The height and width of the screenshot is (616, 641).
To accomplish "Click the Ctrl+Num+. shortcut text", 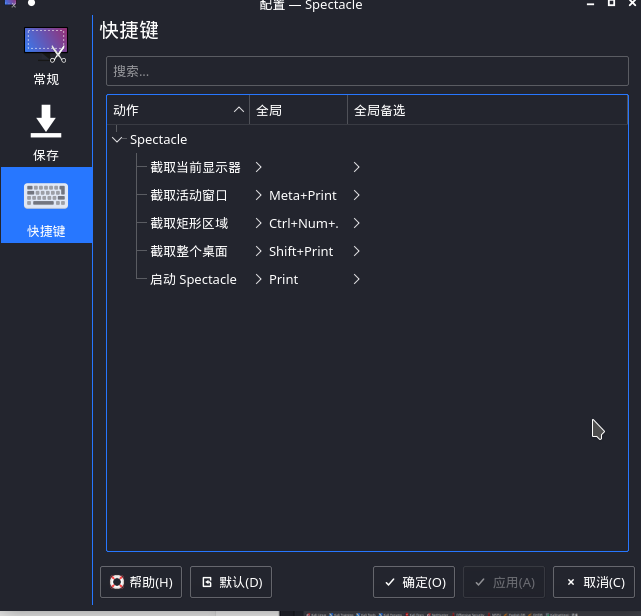I will tap(304, 223).
